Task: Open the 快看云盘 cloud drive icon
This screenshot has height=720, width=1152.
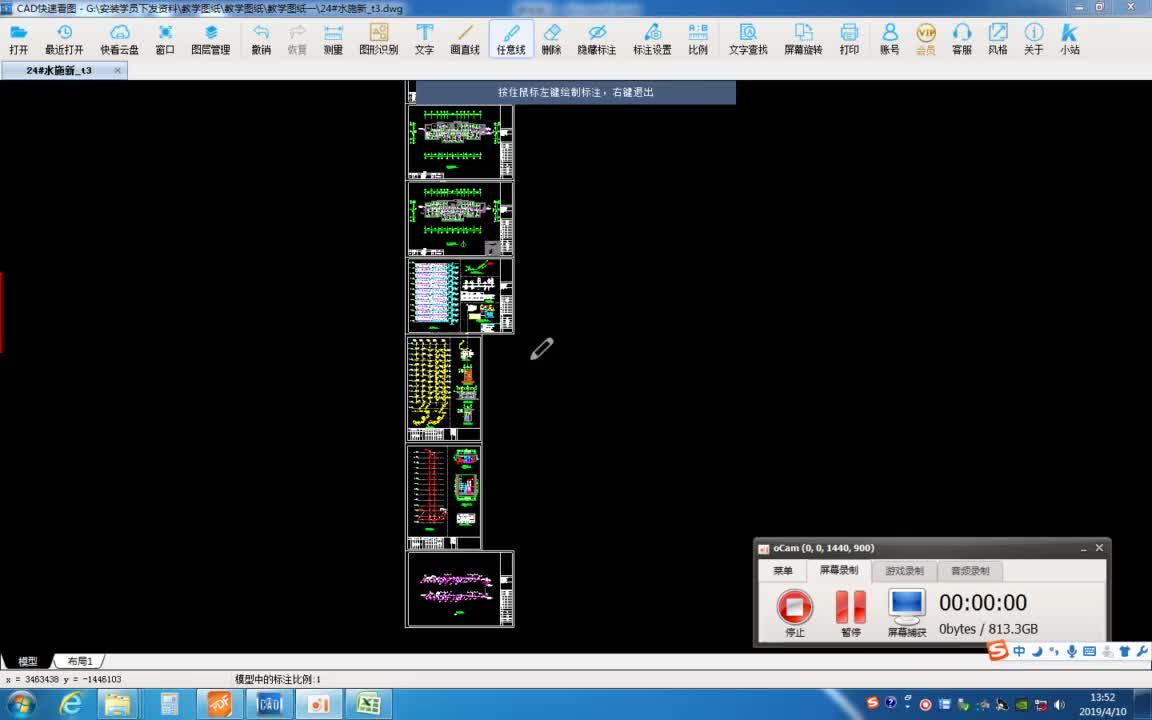Action: (x=119, y=39)
